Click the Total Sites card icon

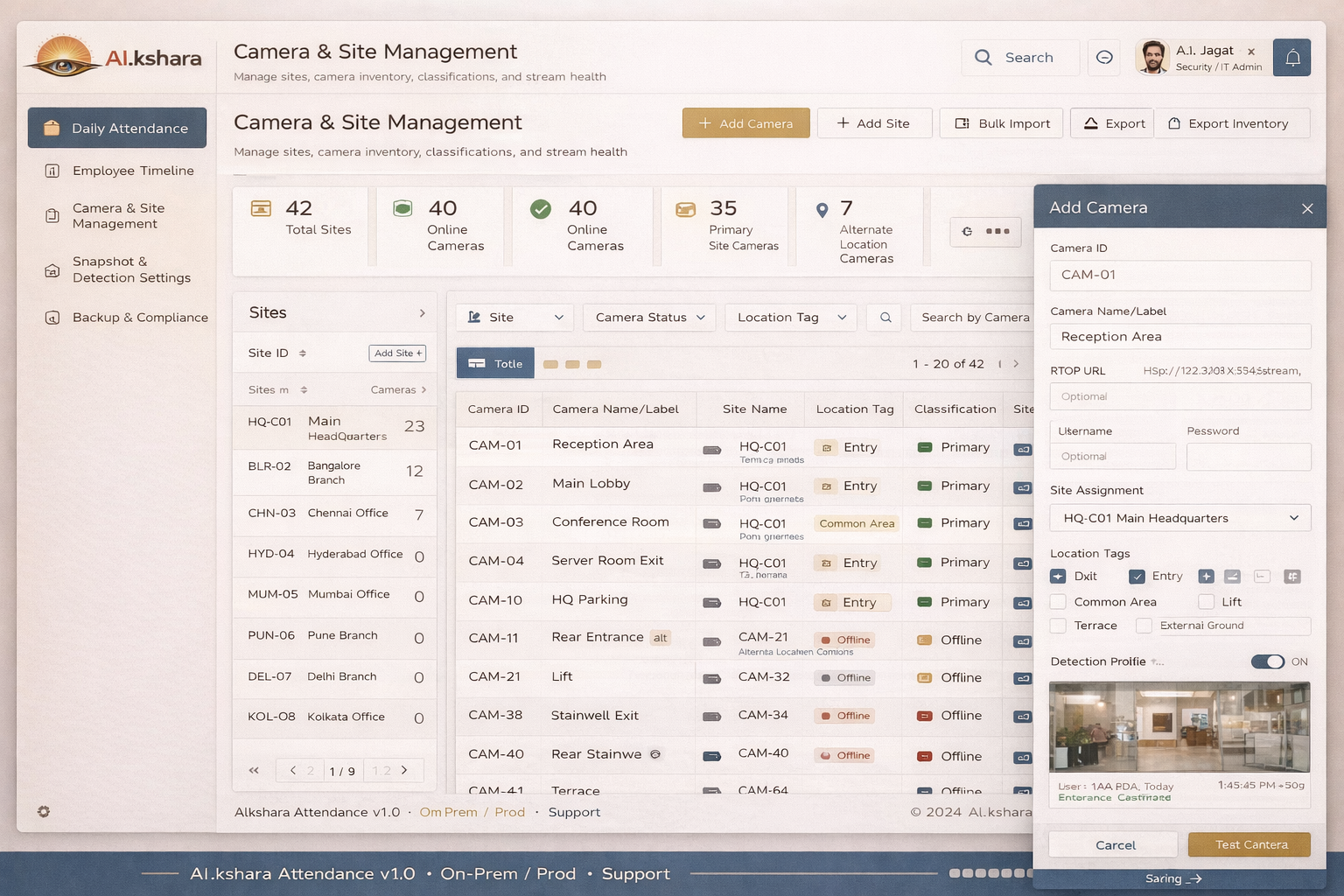tap(261, 208)
